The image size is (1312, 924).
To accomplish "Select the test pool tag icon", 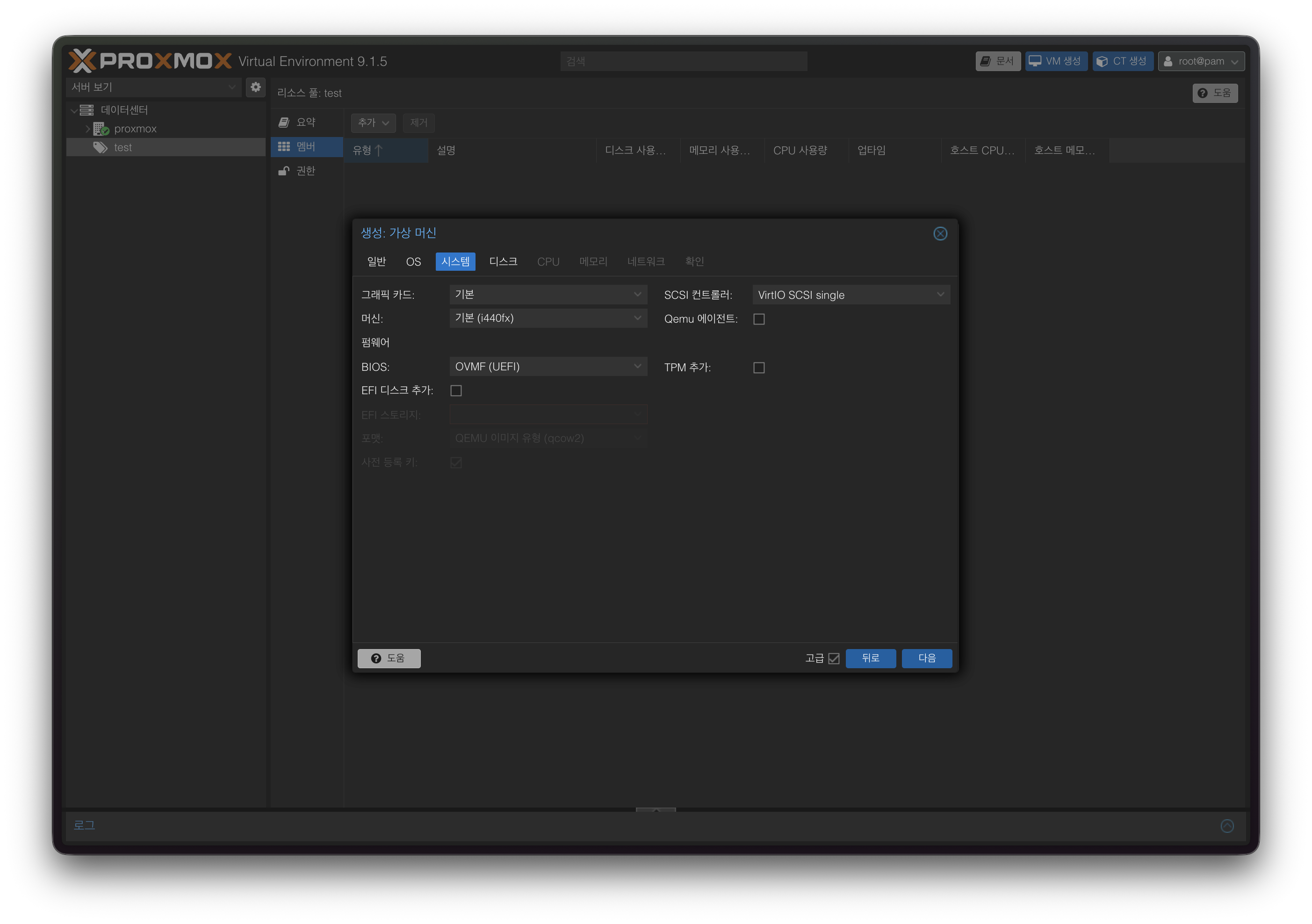I will 101,147.
